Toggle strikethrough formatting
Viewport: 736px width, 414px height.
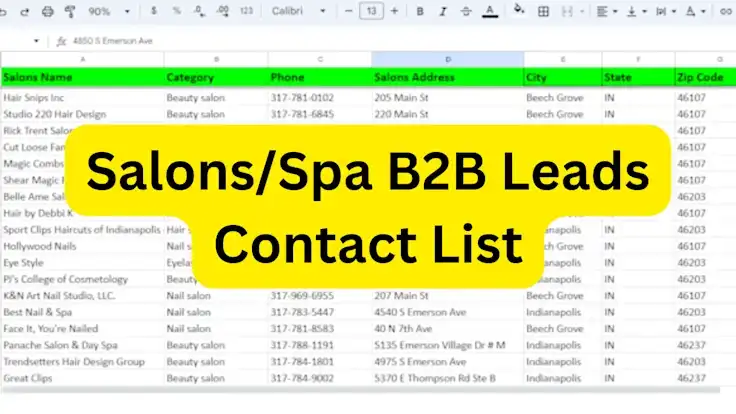coord(465,11)
